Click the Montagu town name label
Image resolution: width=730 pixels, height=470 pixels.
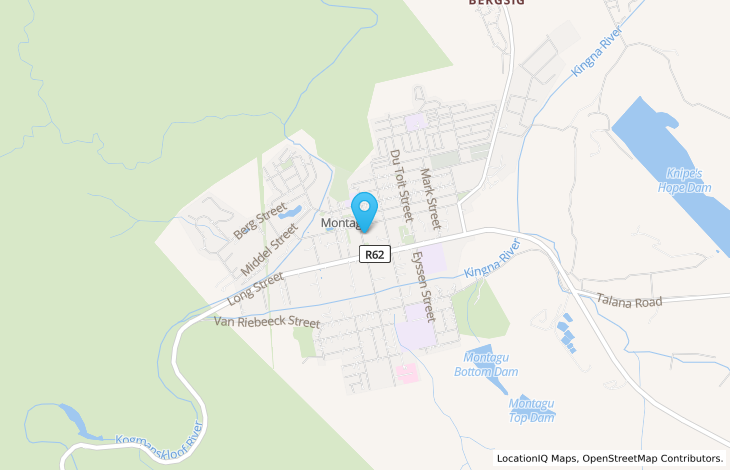pos(340,223)
